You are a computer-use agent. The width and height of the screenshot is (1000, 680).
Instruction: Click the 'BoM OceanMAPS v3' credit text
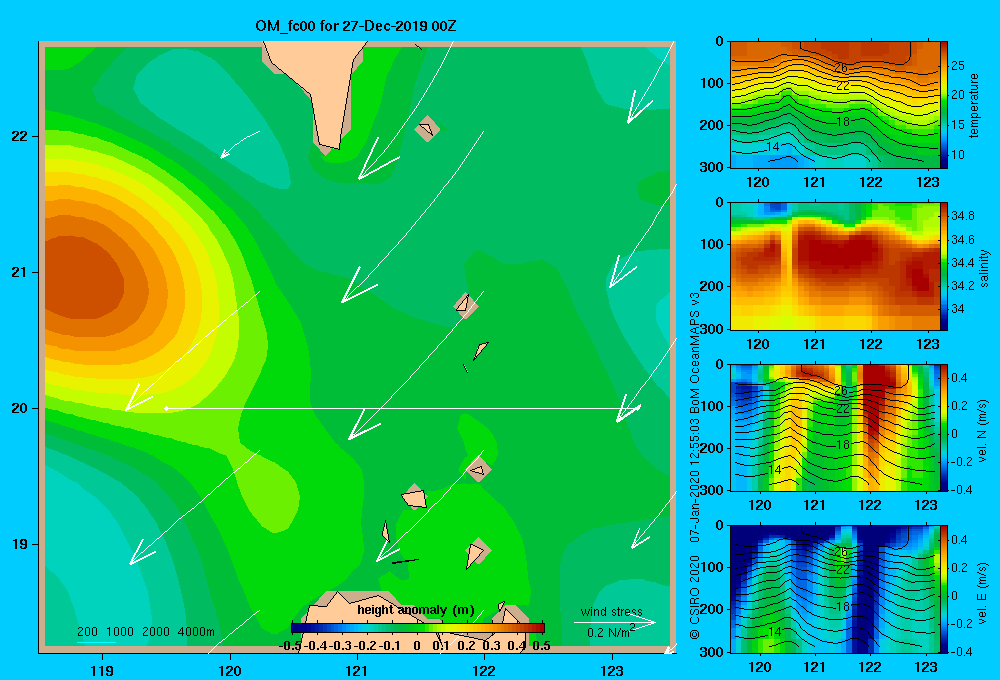tap(695, 353)
